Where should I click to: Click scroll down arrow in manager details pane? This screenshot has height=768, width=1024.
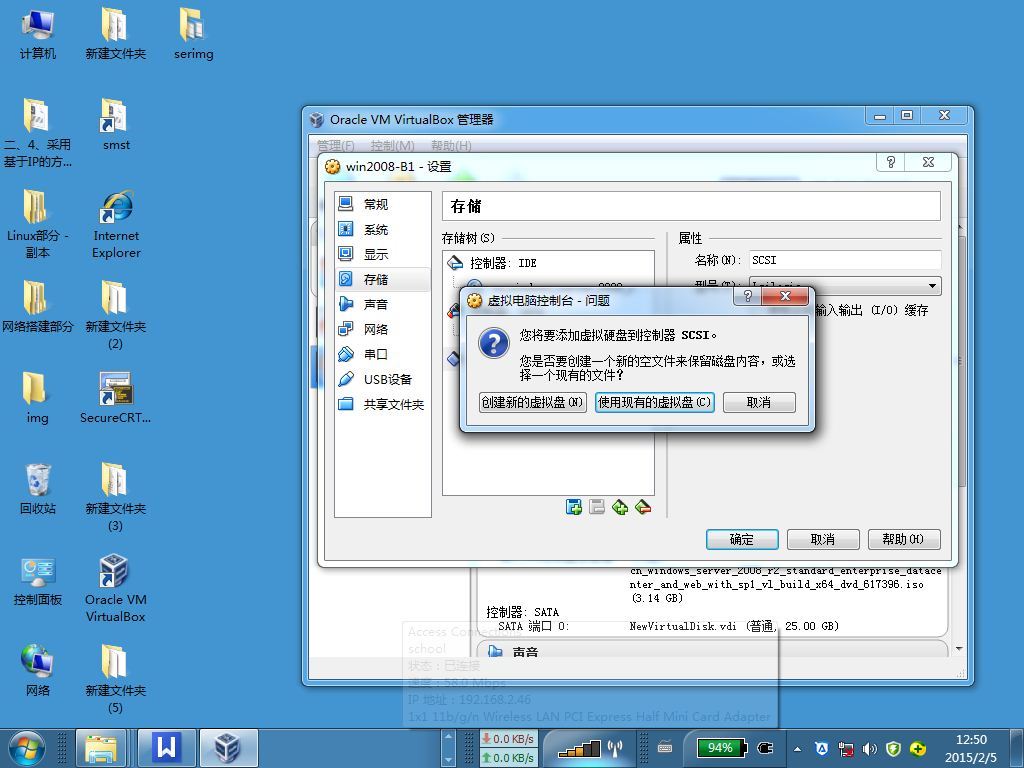[x=959, y=648]
